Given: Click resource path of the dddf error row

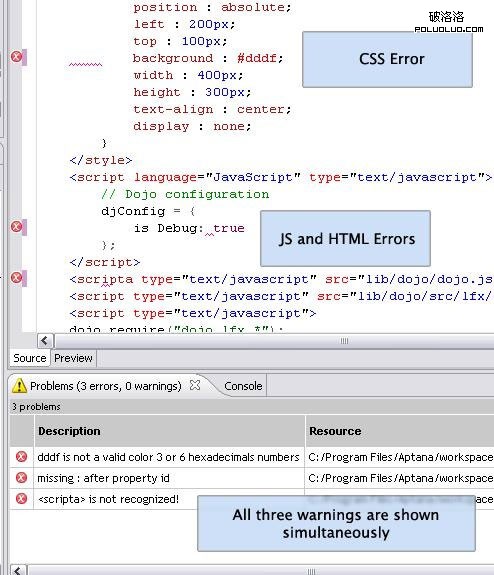Looking at the screenshot, I should pos(400,457).
